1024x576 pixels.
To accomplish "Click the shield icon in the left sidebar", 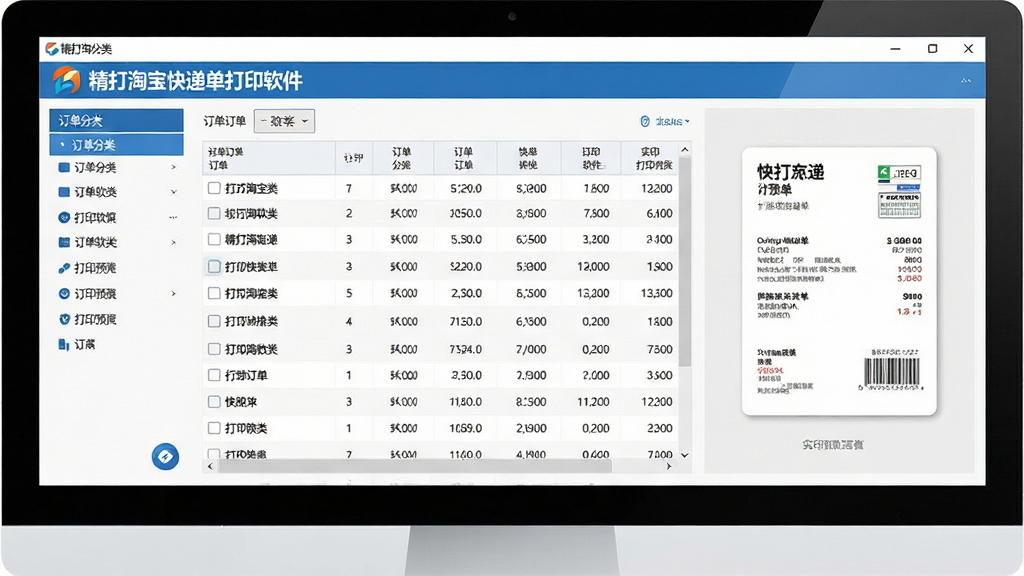I will pyautogui.click(x=64, y=319).
